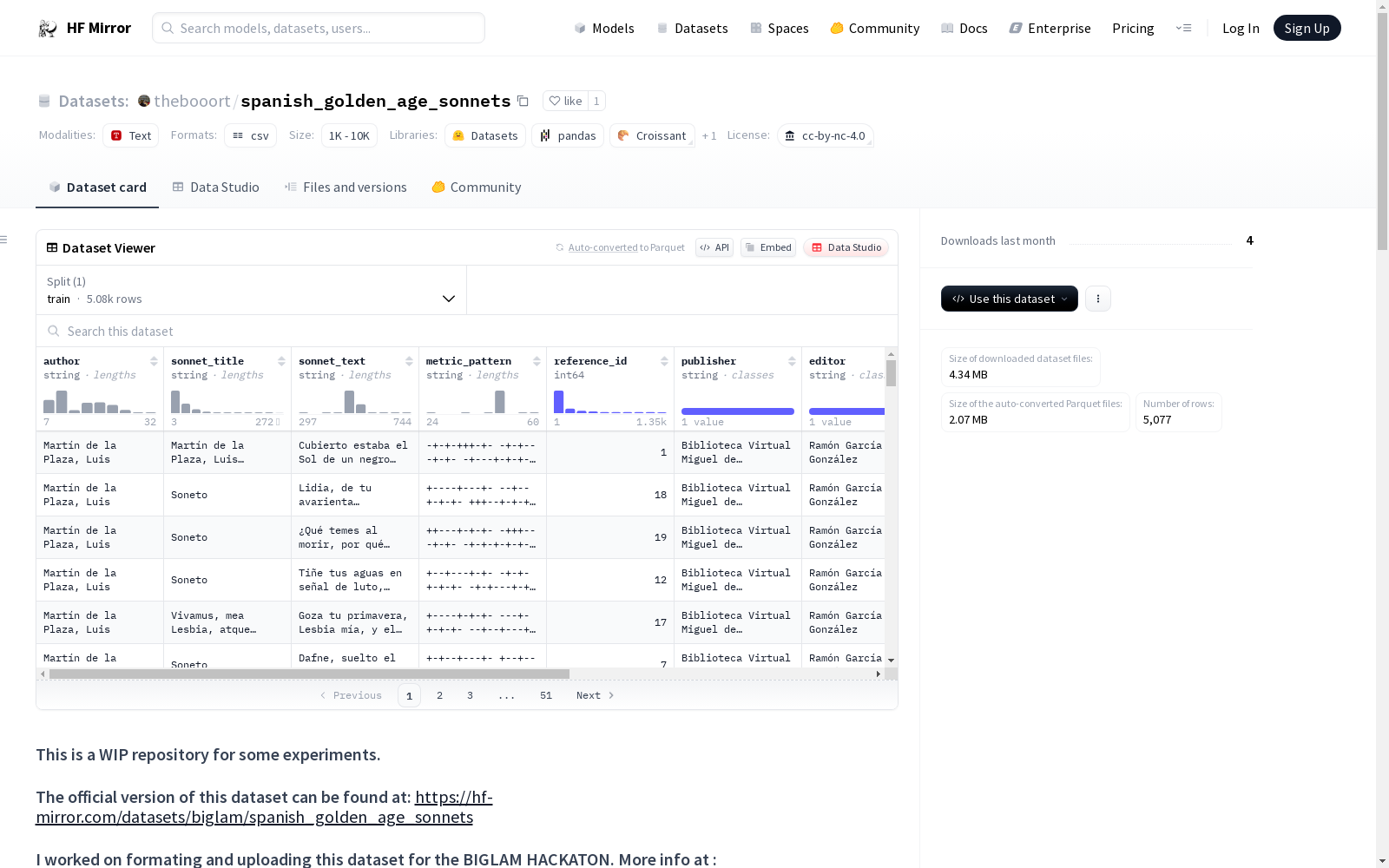Open Models in the top navigation

coord(604,29)
